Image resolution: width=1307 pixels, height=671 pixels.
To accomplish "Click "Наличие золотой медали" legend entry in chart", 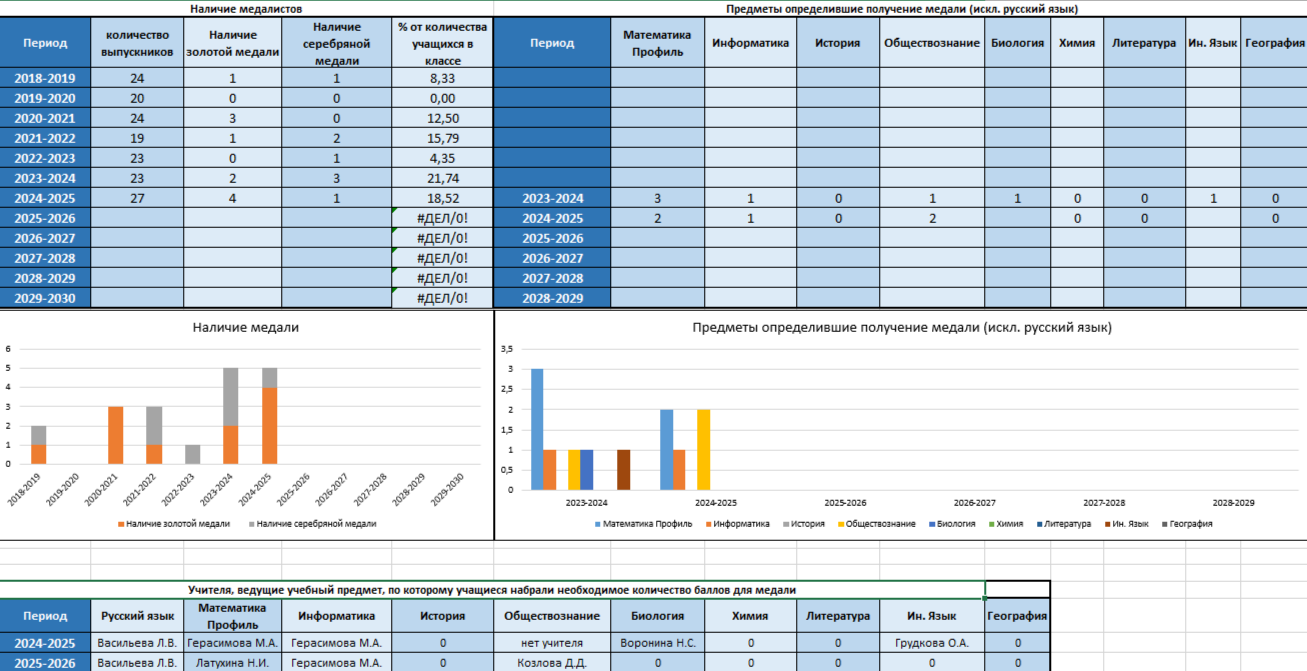I will [x=178, y=524].
